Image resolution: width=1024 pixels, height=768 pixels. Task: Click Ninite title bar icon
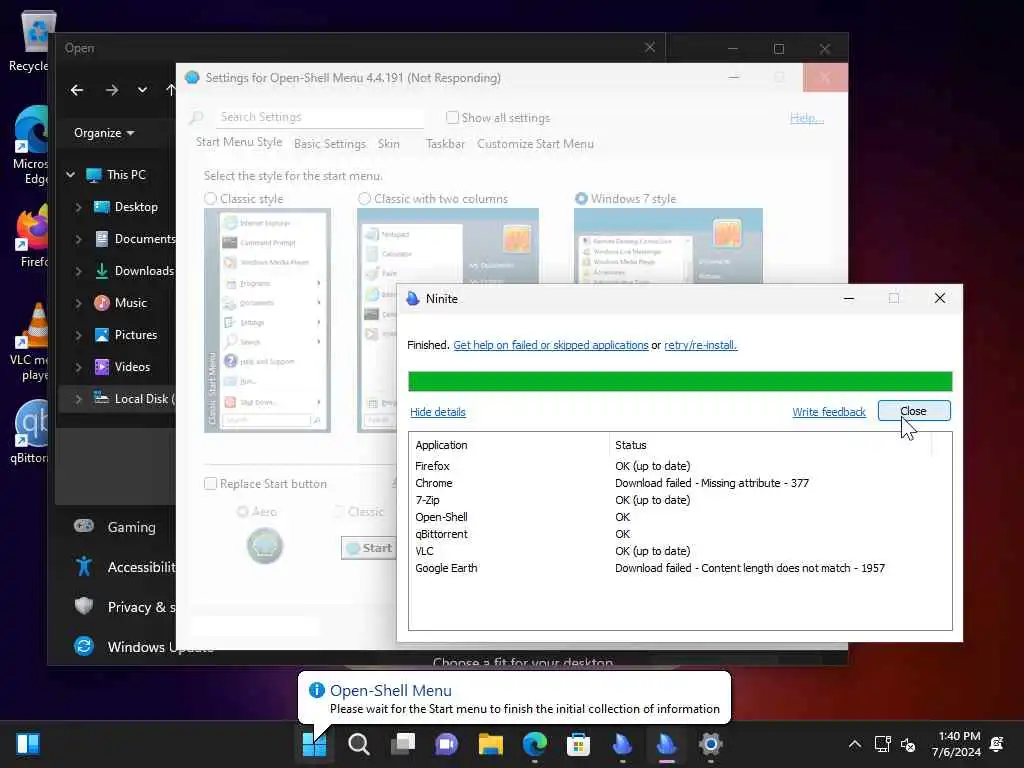click(x=413, y=298)
